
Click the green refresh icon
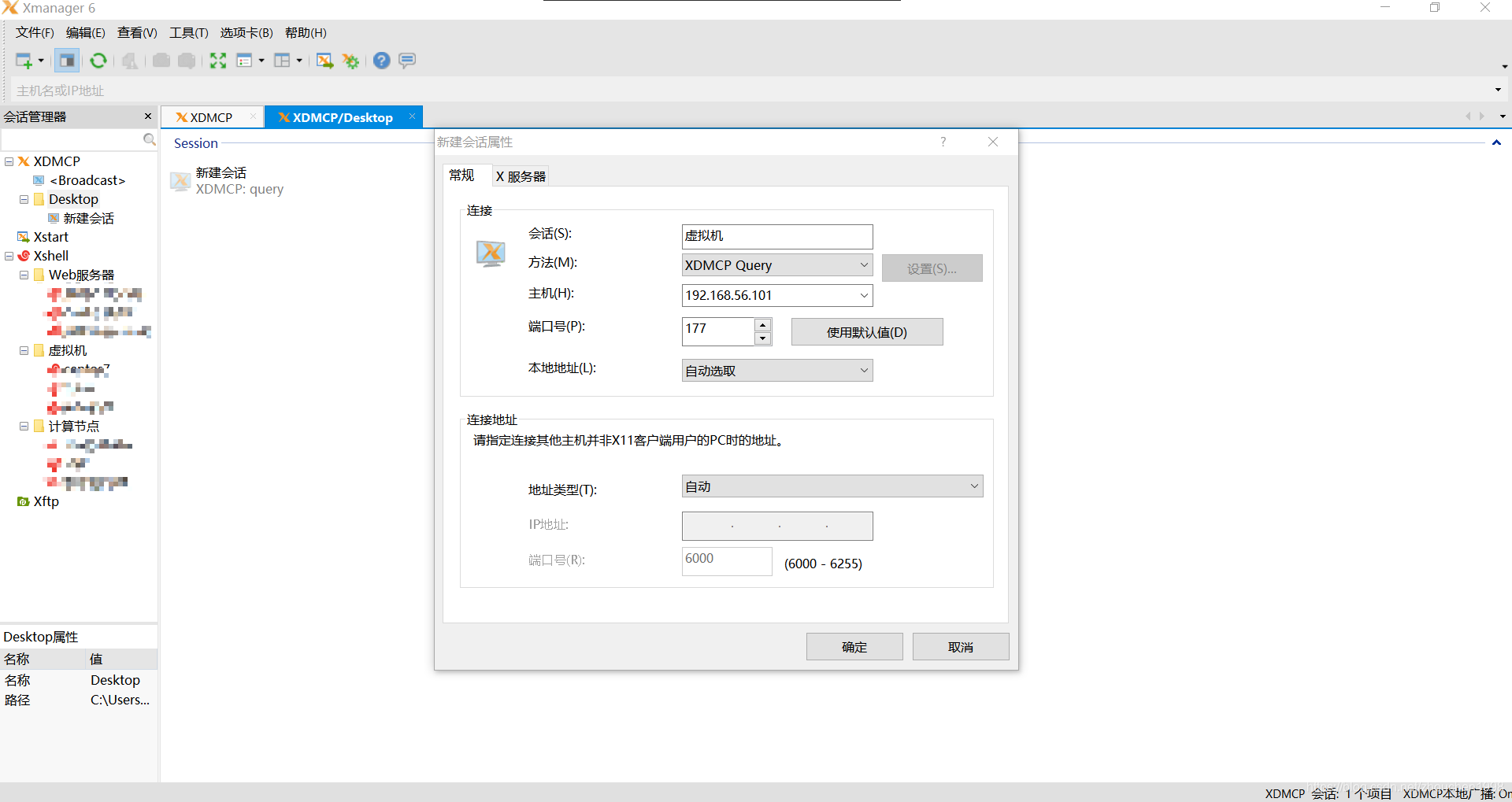tap(98, 61)
